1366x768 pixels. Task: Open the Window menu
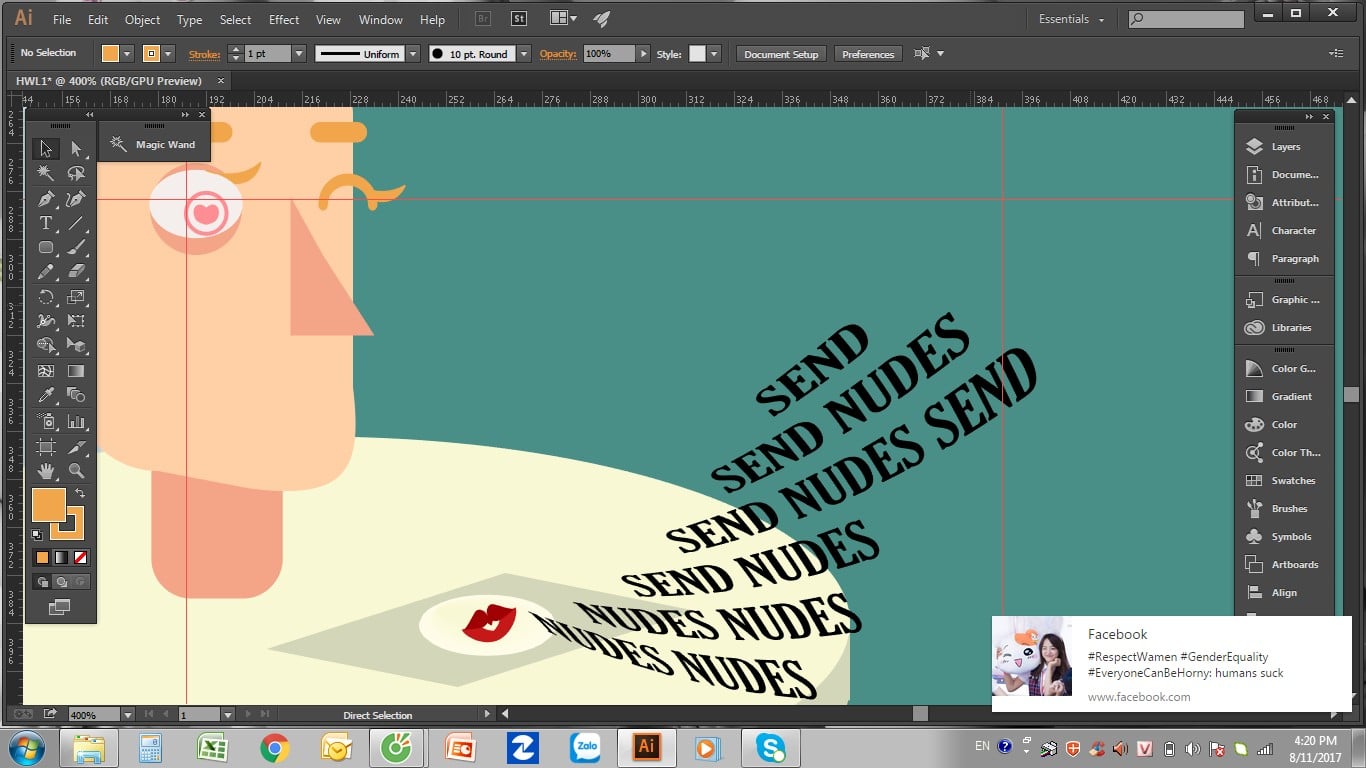380,19
